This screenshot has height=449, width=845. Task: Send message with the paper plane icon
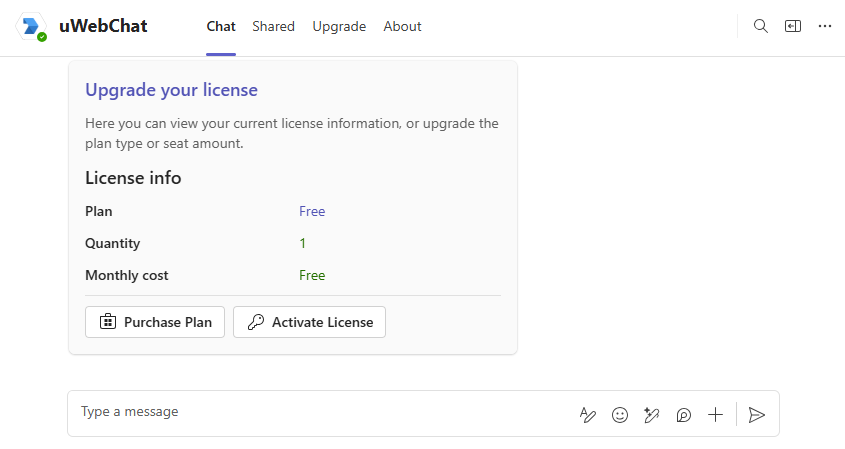pyautogui.click(x=757, y=415)
